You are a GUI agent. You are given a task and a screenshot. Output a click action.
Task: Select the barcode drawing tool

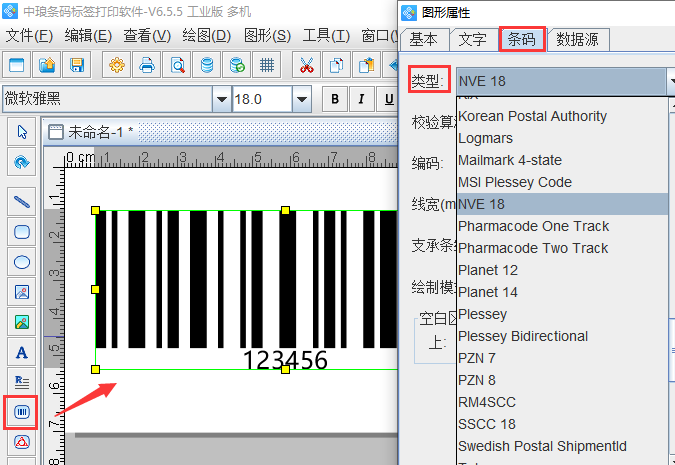[22, 412]
